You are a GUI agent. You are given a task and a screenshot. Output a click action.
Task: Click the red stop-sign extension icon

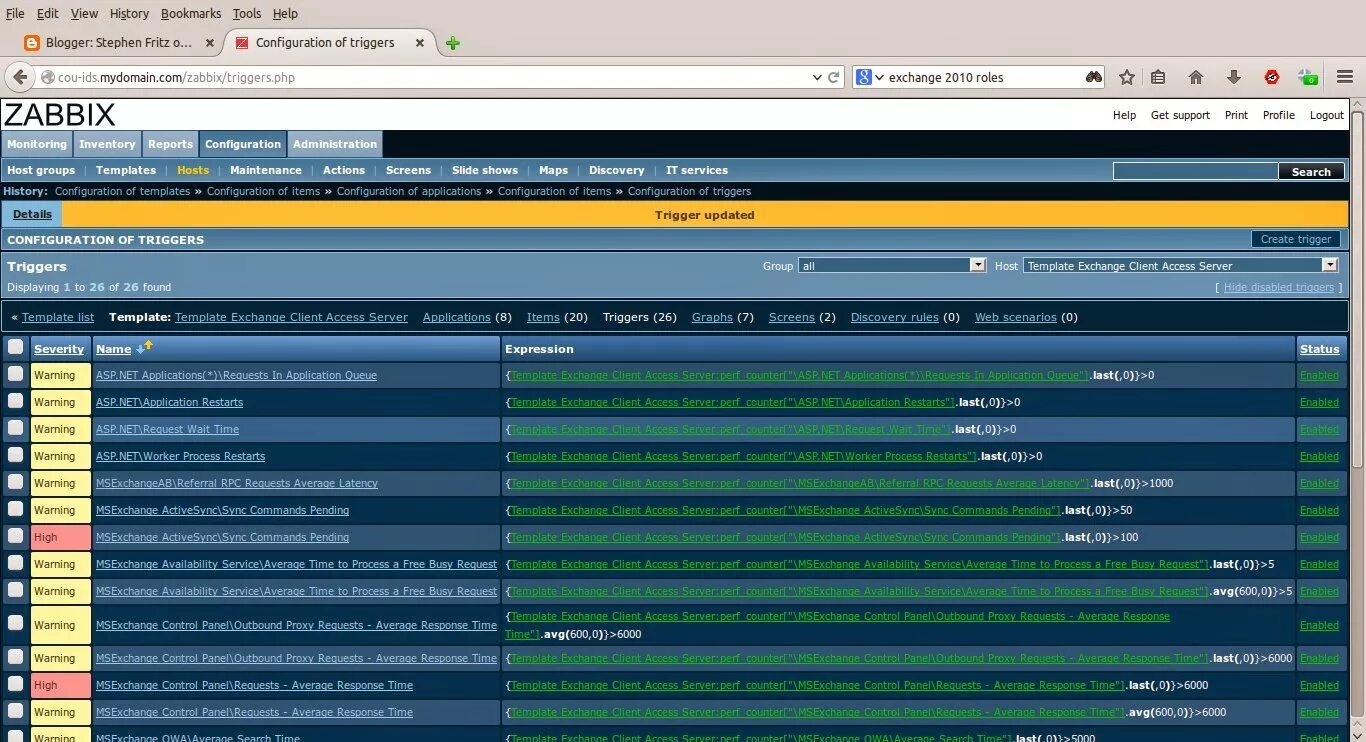point(1272,77)
